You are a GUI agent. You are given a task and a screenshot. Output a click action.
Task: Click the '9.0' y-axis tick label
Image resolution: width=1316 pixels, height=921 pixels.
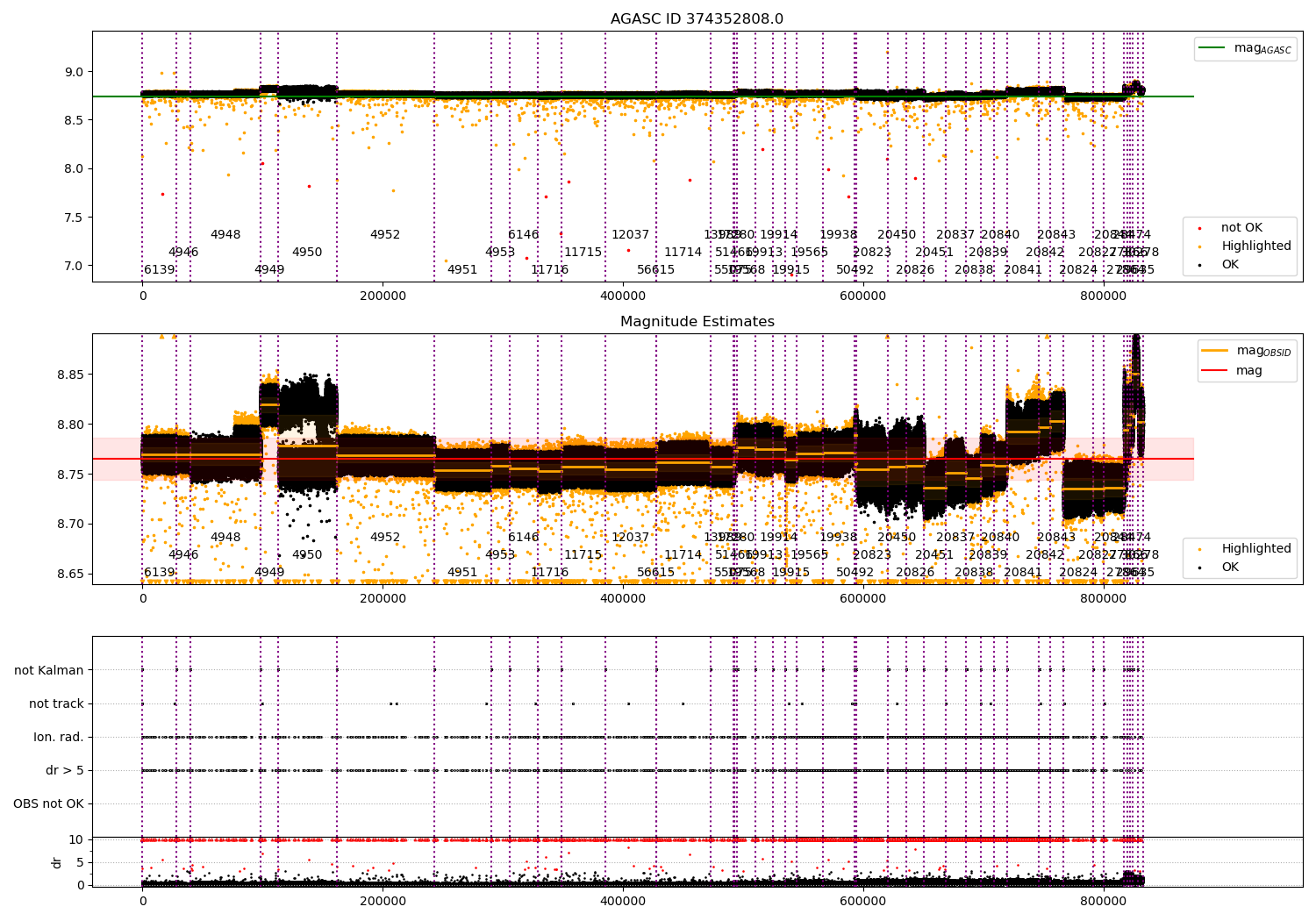(x=74, y=72)
